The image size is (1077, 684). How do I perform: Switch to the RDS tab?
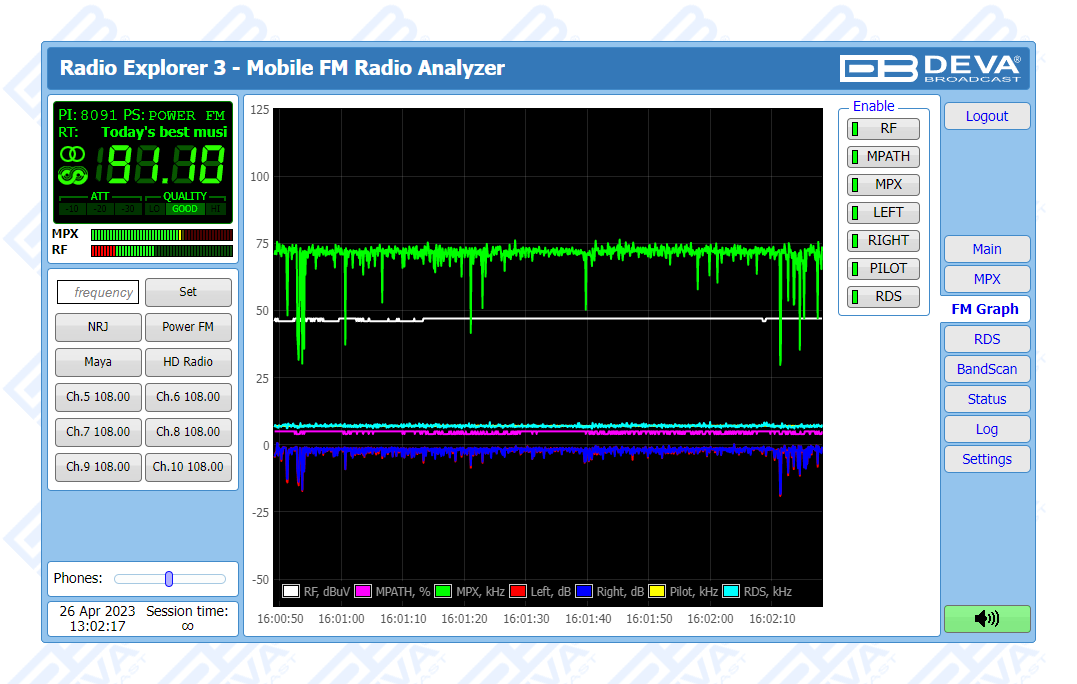986,339
